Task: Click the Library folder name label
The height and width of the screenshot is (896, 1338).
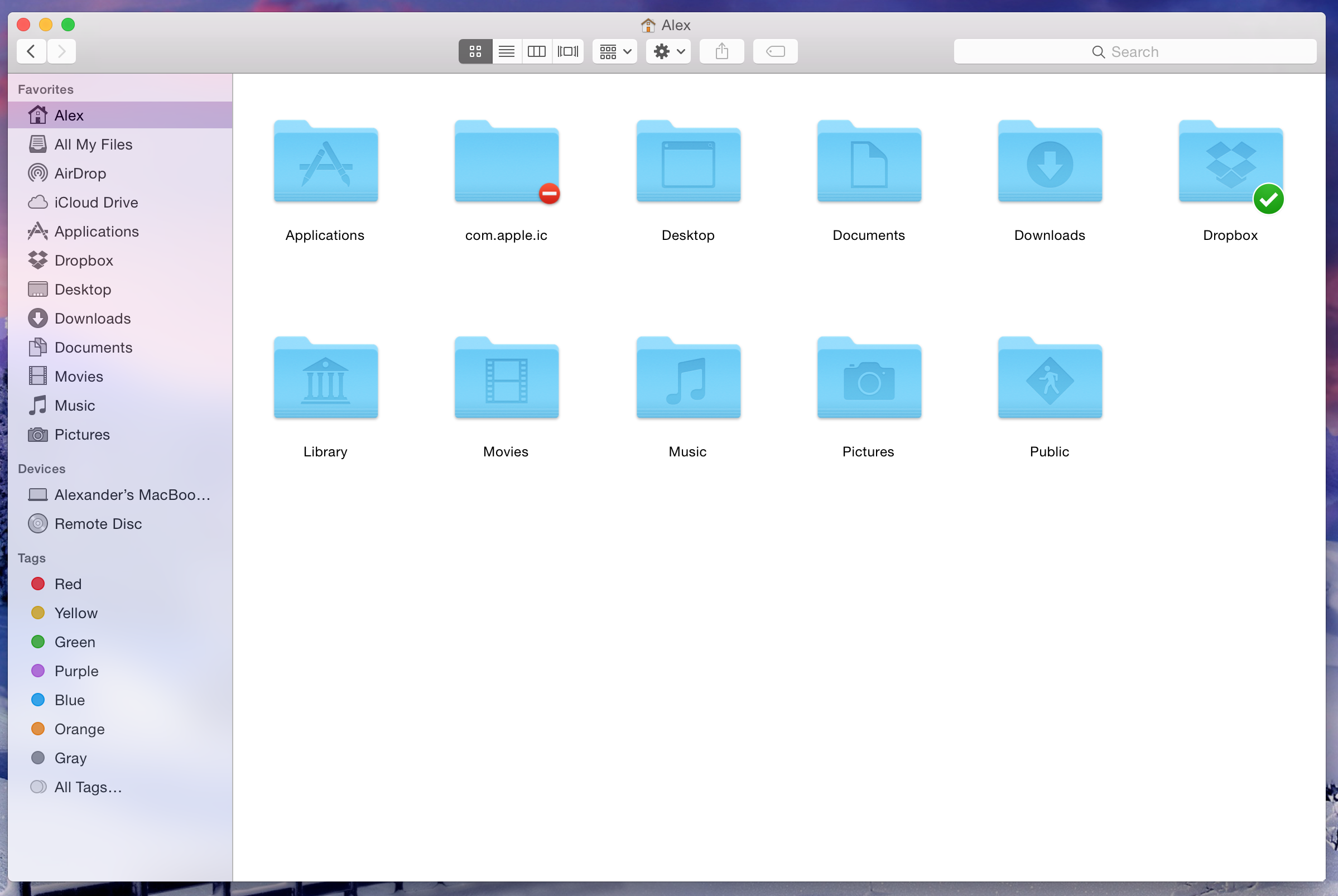Action: coord(326,452)
